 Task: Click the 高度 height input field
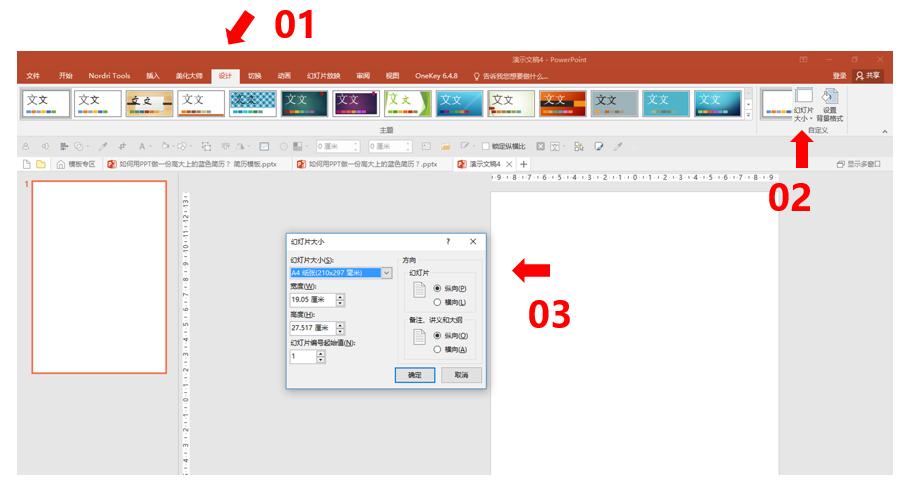(x=313, y=328)
